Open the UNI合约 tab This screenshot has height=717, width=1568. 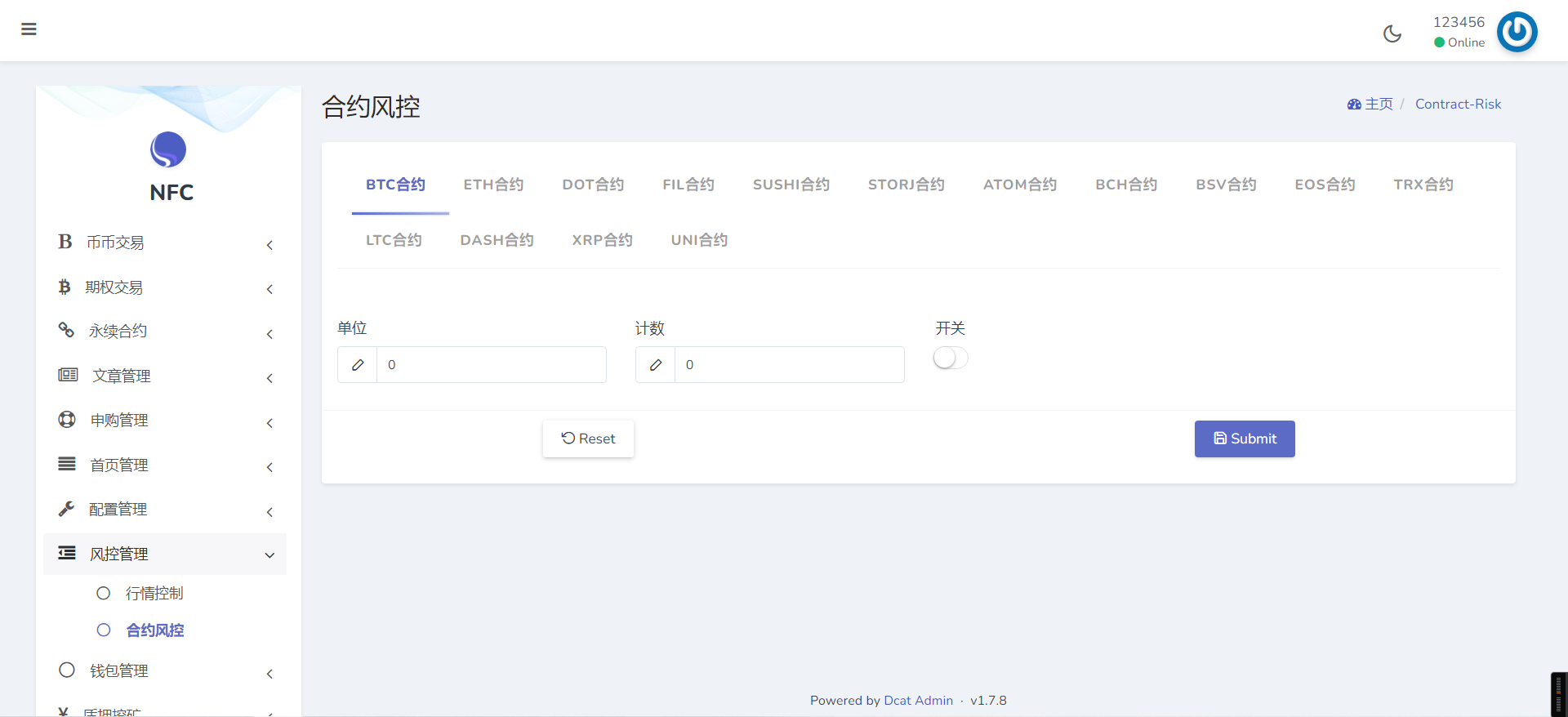(699, 240)
